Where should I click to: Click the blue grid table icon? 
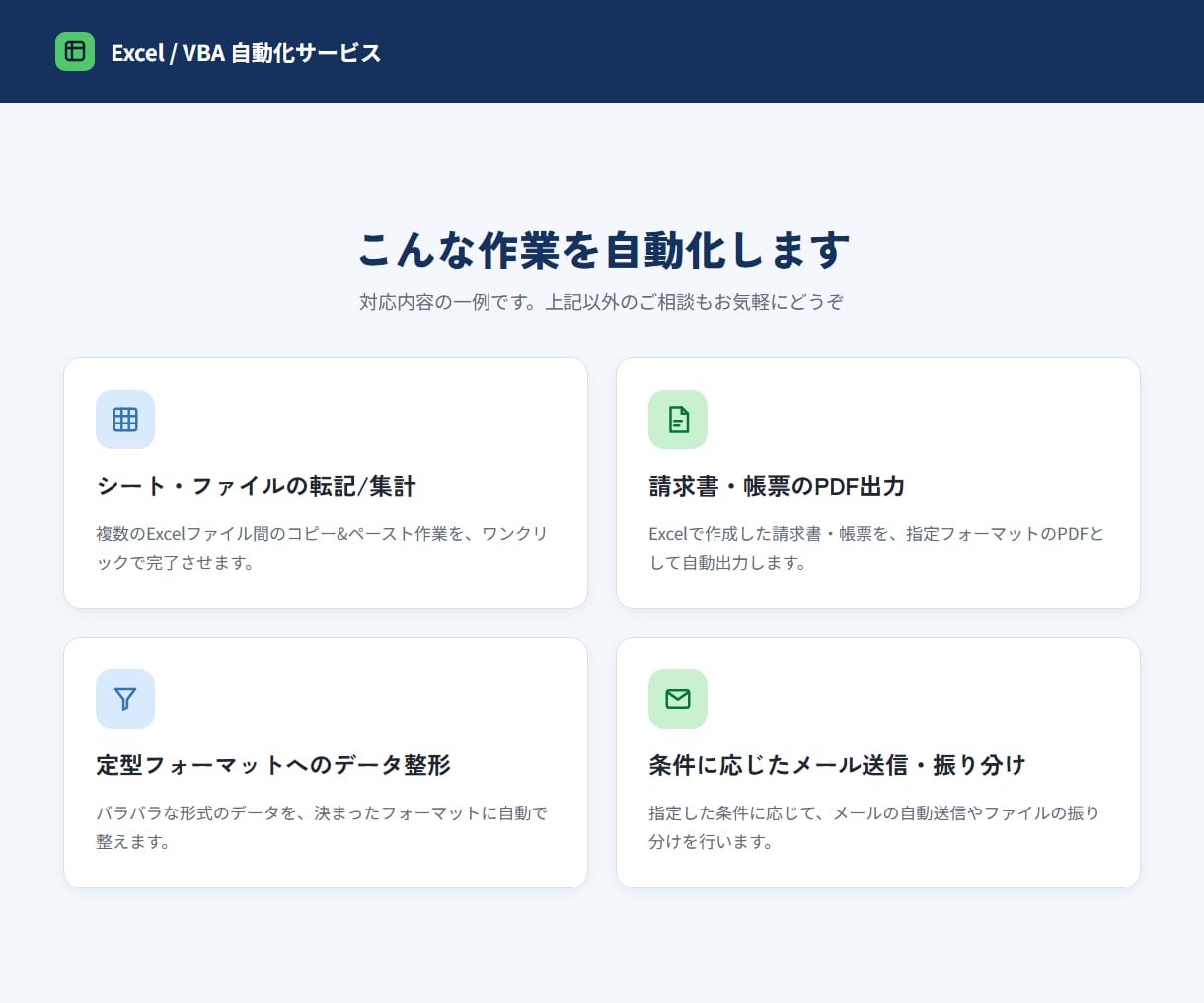pos(125,420)
